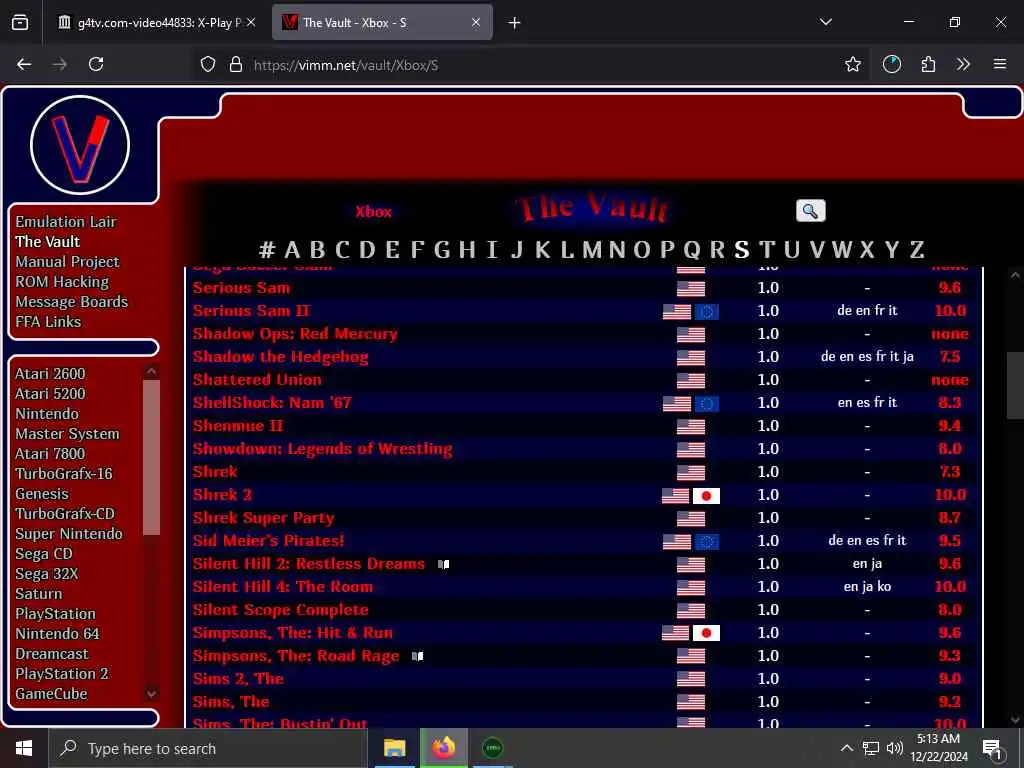Close The Vault - Xbox tab
Image resolution: width=1024 pixels, height=768 pixels.
pos(476,22)
